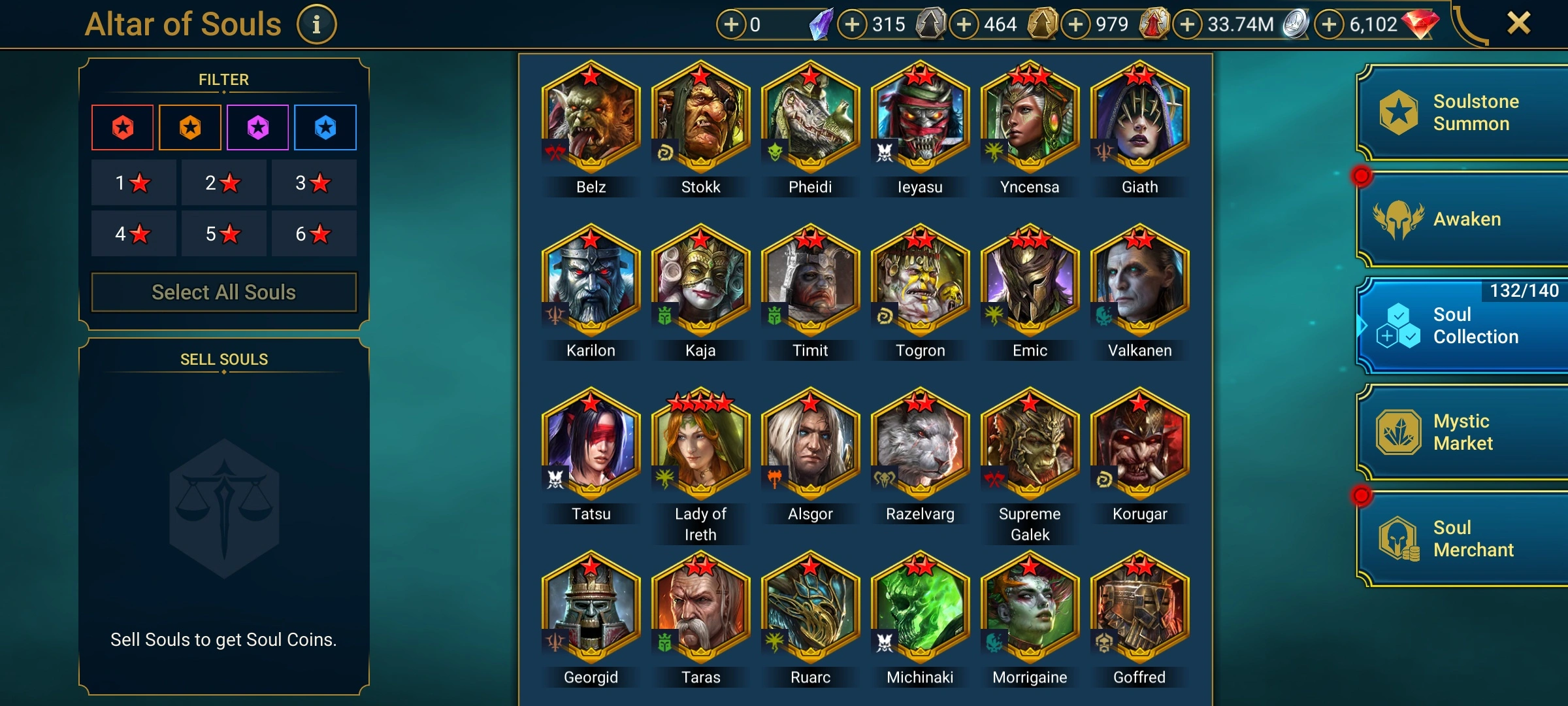Switch to the Awaken tab
This screenshot has width=1568, height=706.
pos(1463,219)
